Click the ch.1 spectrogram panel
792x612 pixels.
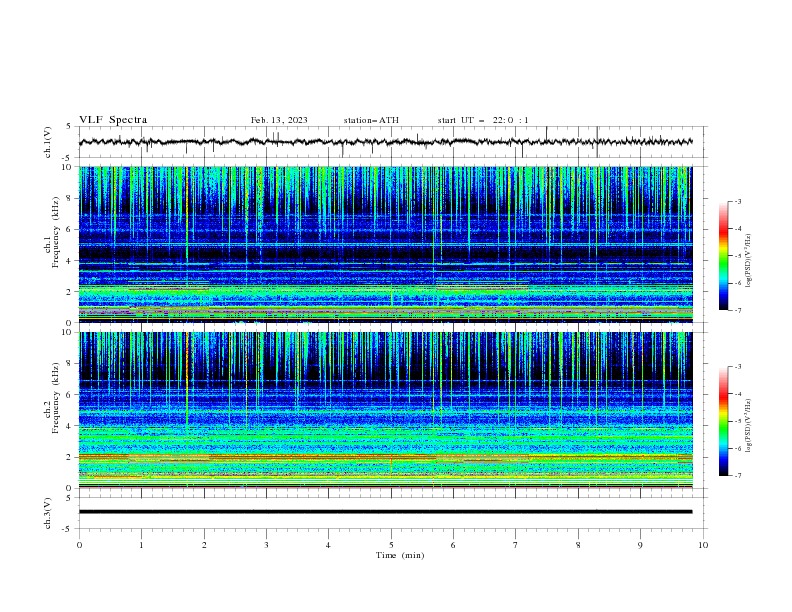pos(385,244)
